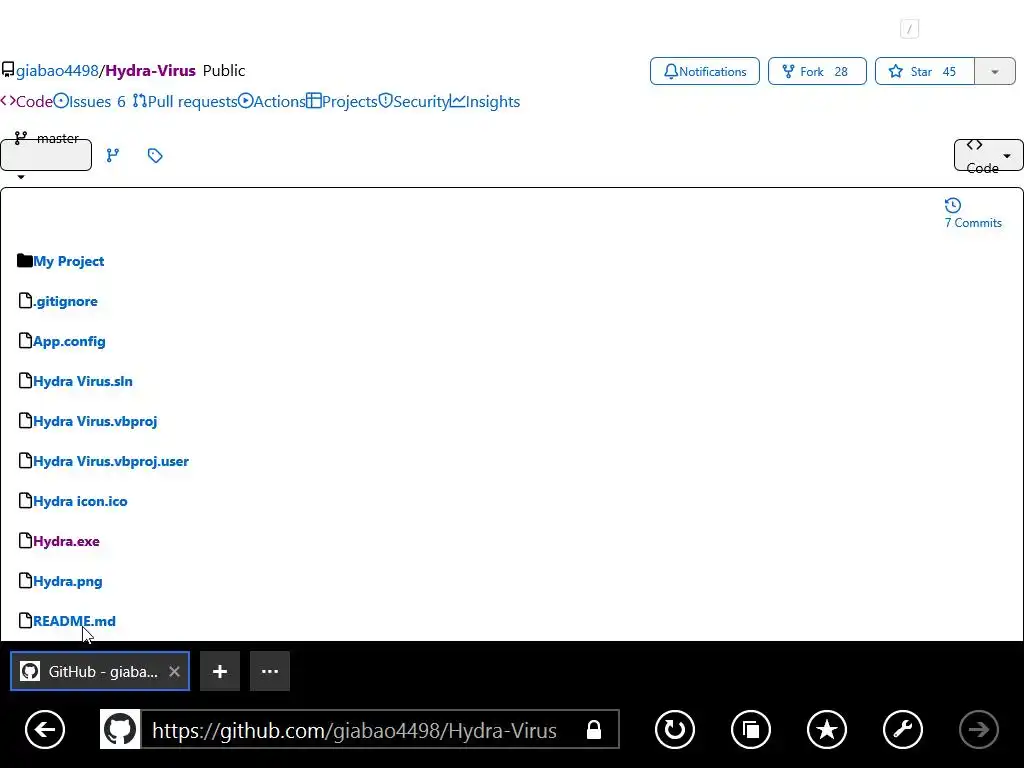Click the .gitignore file icon
1024x768 pixels.
pos(25,300)
